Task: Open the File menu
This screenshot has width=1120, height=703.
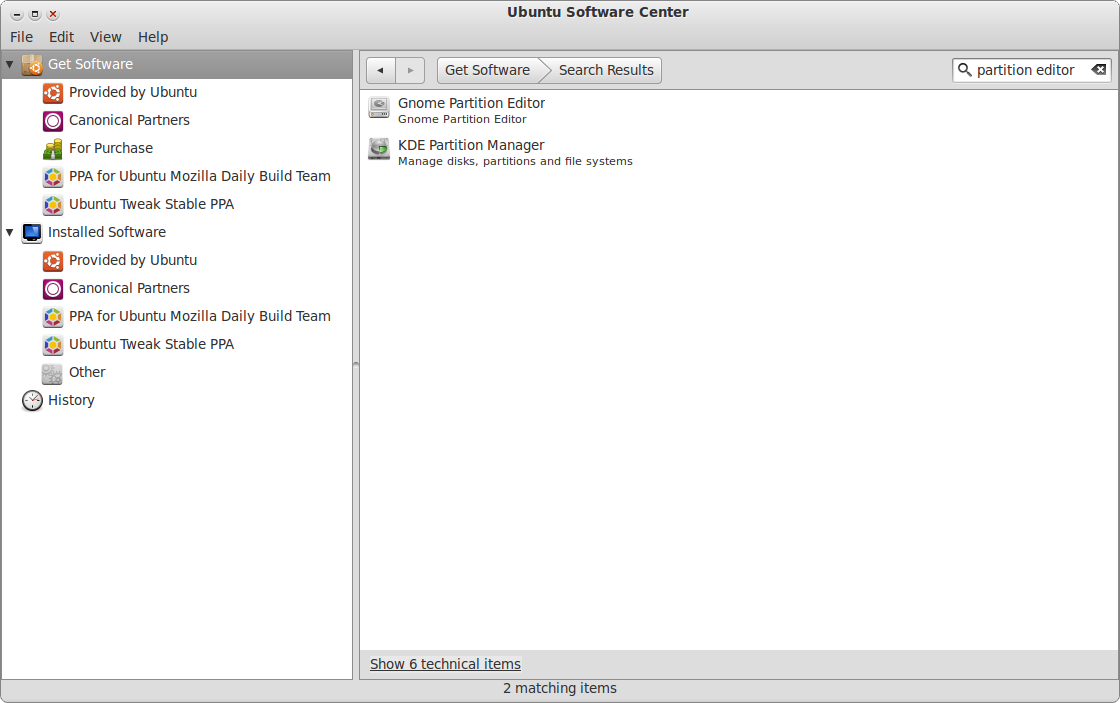Action: coord(21,37)
